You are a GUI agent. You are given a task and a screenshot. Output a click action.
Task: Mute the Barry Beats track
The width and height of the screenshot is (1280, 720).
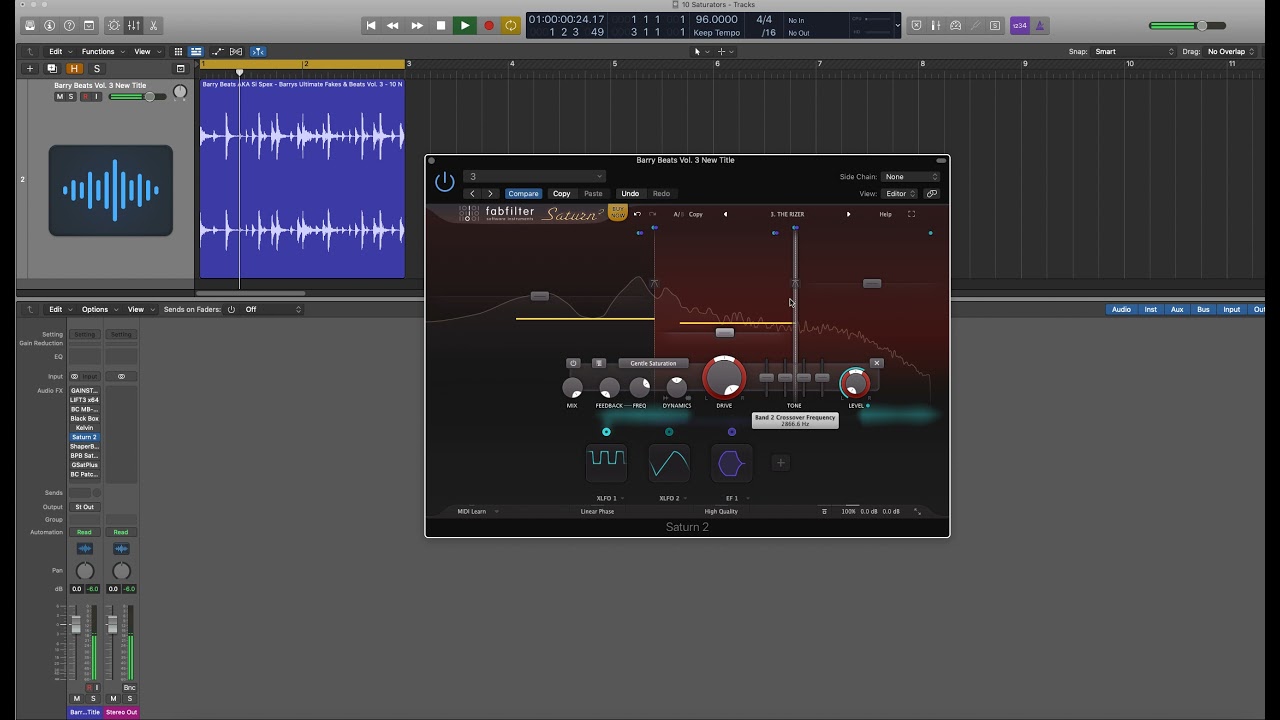pos(59,97)
